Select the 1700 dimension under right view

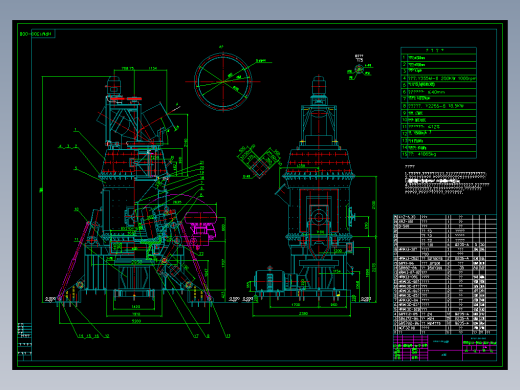[x=296, y=304]
